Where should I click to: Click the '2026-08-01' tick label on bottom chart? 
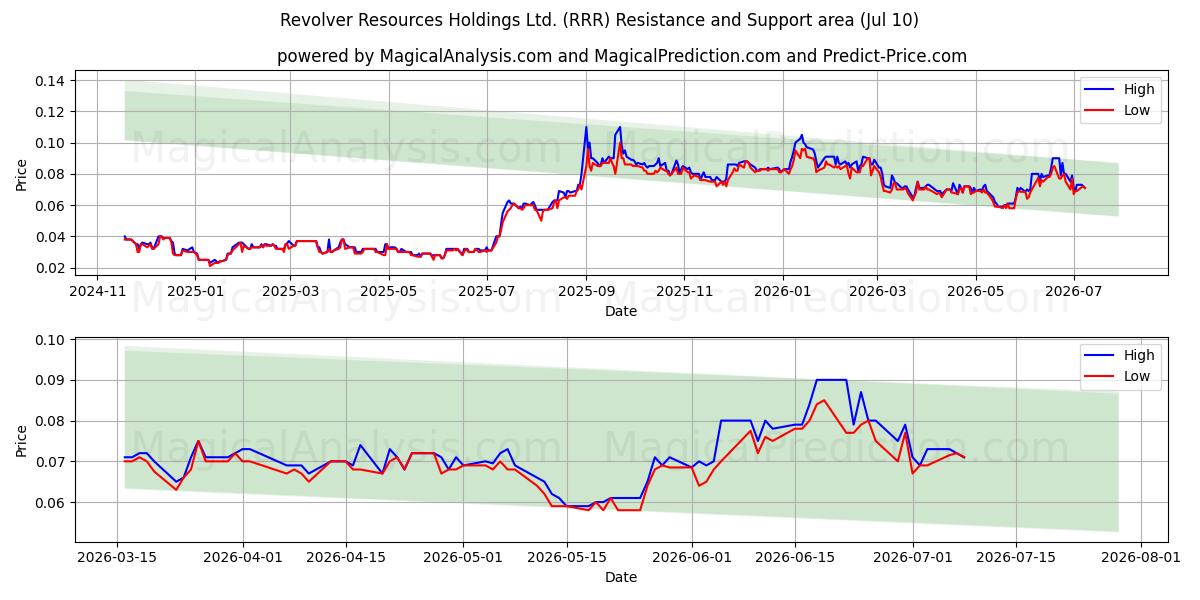click(1142, 557)
